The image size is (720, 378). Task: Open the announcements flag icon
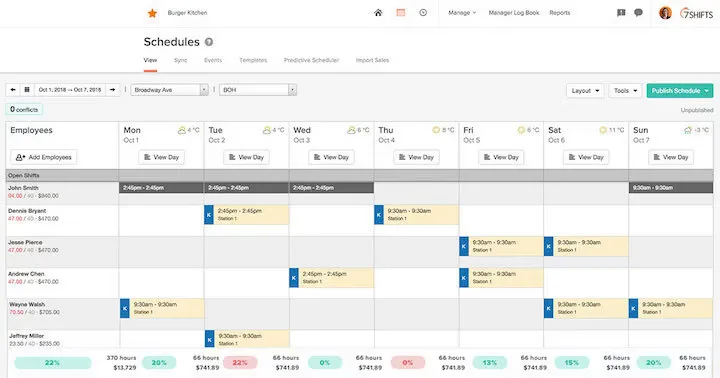point(621,13)
